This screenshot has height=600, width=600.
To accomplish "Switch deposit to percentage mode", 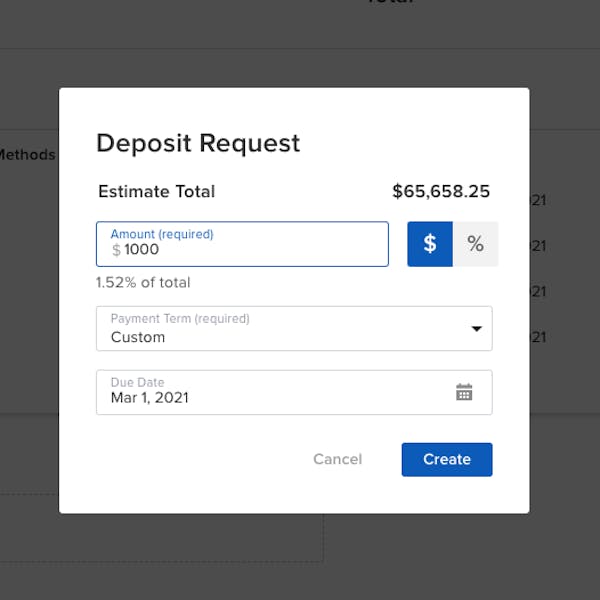I will (x=475, y=244).
